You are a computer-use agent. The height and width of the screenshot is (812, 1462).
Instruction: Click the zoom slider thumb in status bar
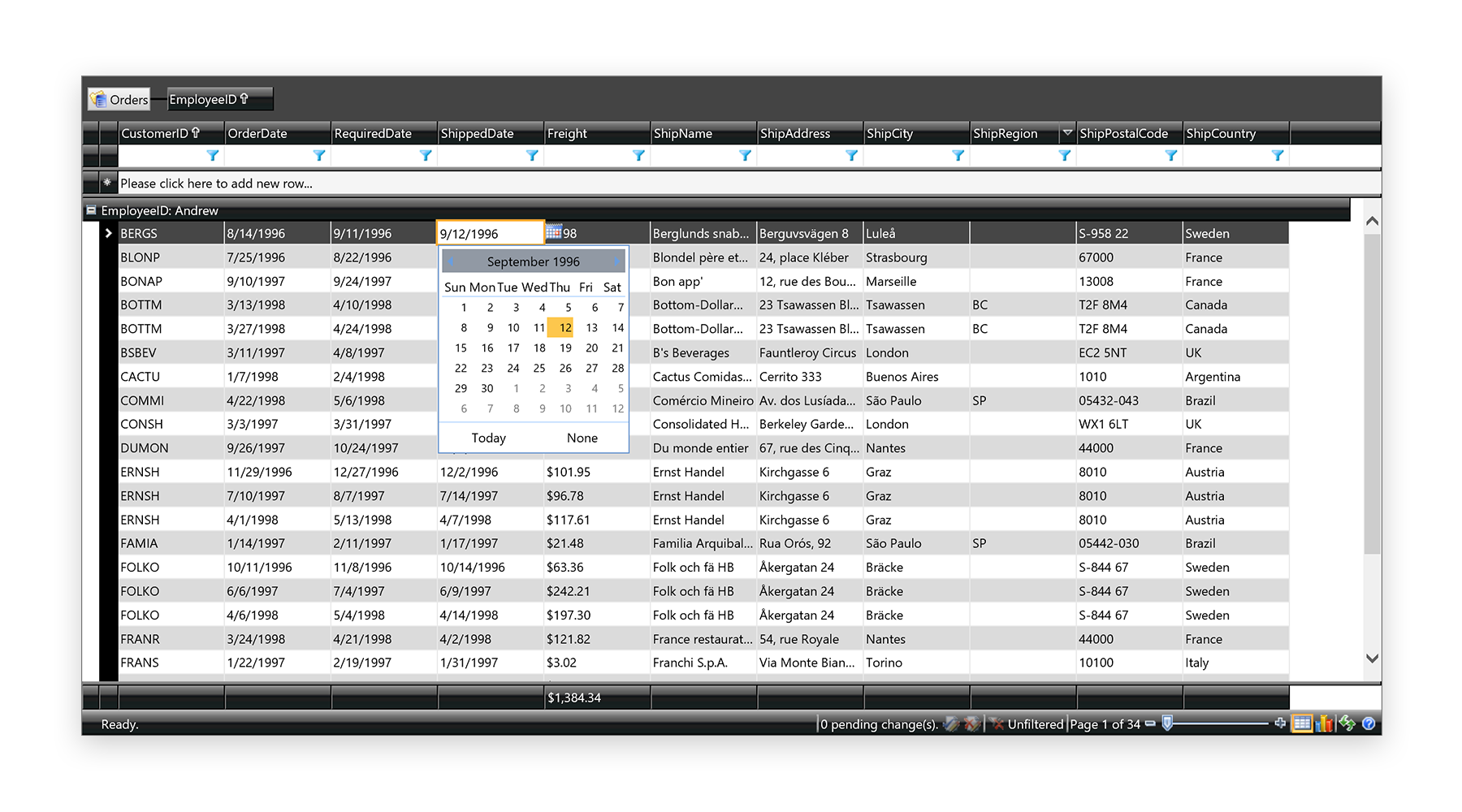click(x=1167, y=723)
